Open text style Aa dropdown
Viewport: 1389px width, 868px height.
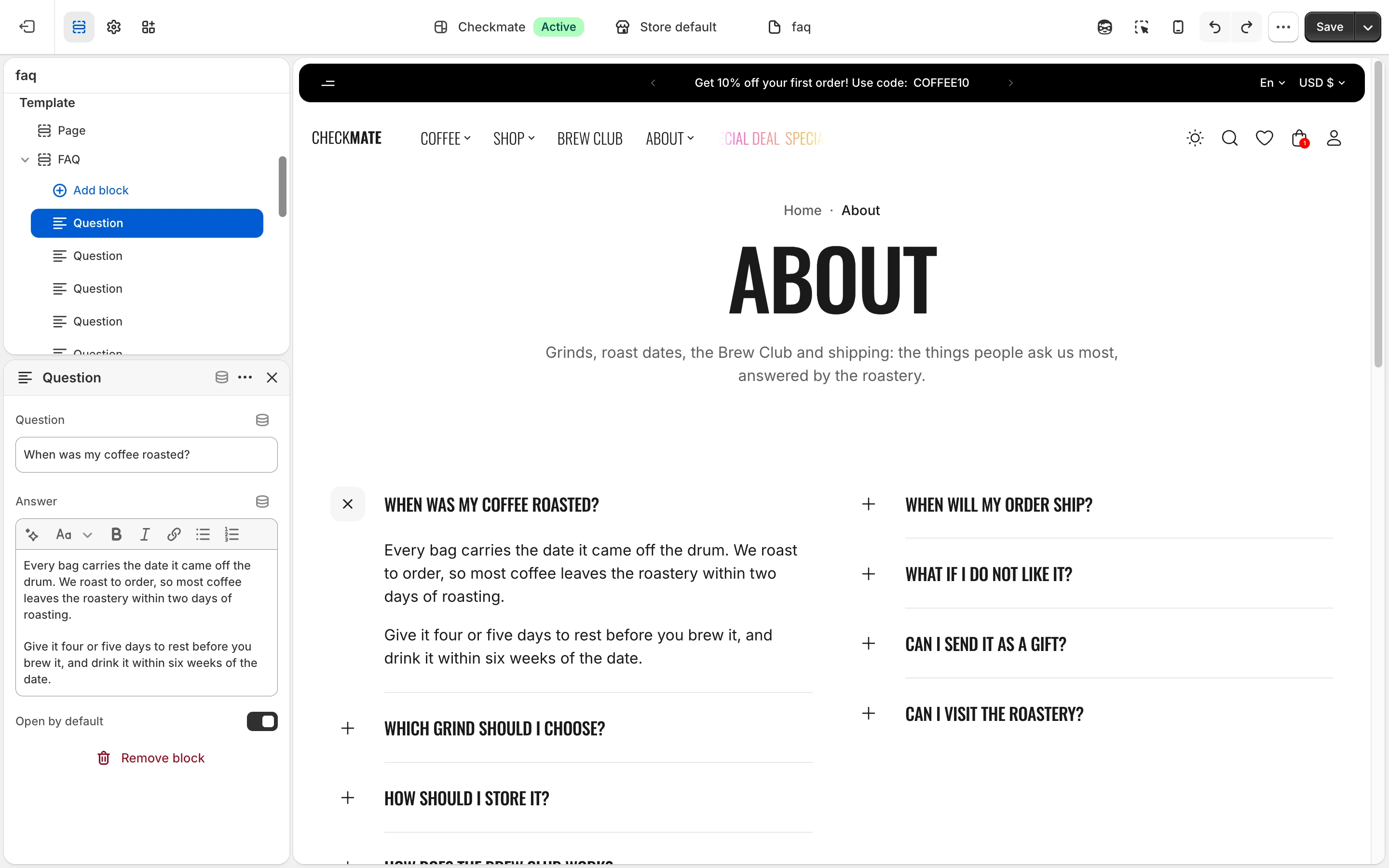pos(73,534)
